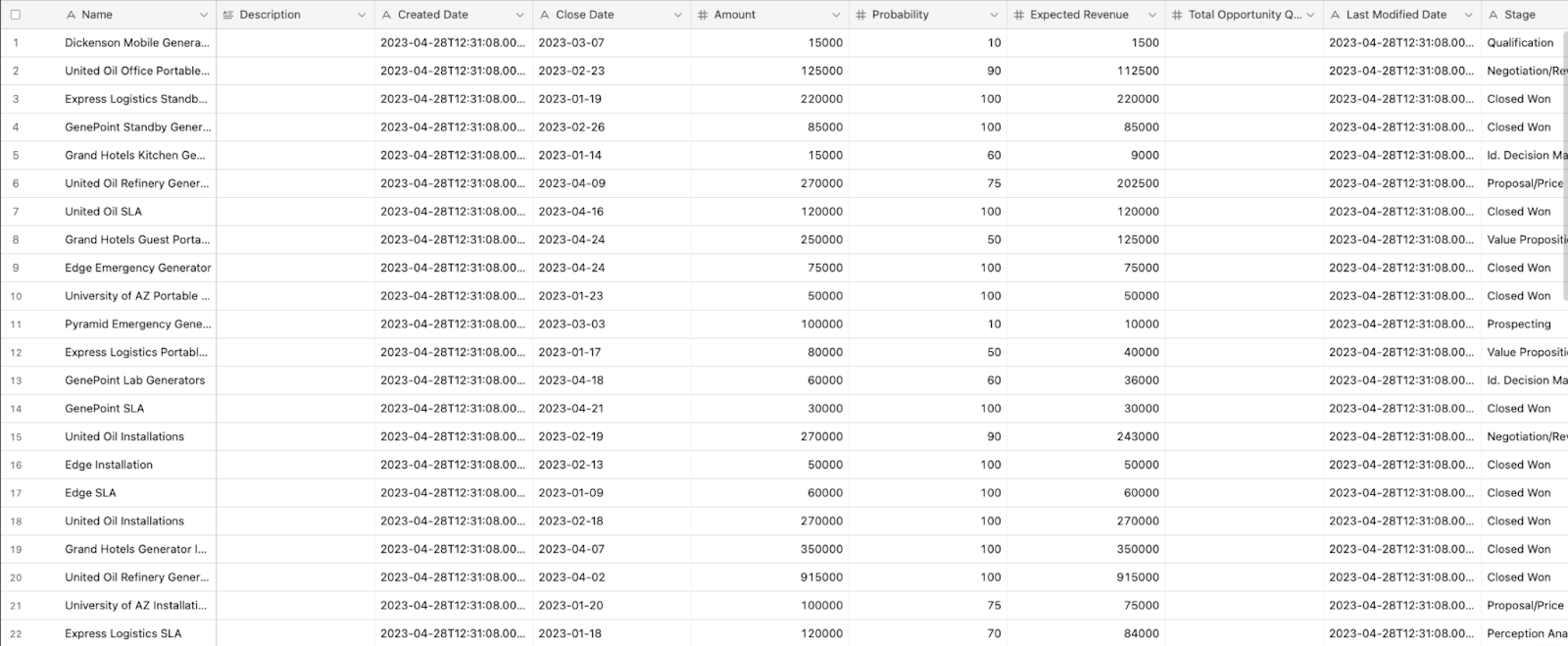The image size is (1568, 646).
Task: Select the "Grand Hotels Kitchen Ge..." name cell
Action: (x=138, y=155)
